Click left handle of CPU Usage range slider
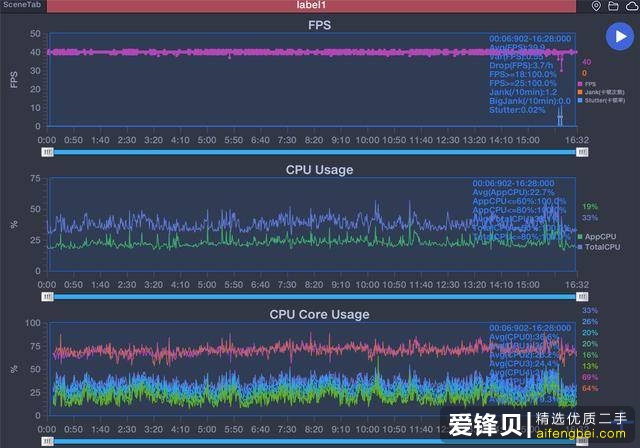Viewport: 640px width, 448px height. [x=47, y=297]
